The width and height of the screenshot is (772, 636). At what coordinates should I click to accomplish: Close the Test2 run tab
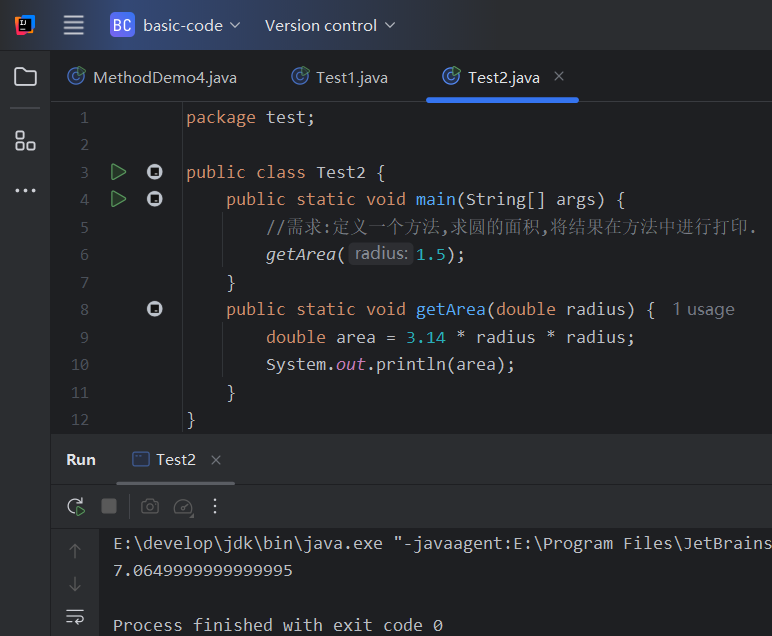[216, 460]
